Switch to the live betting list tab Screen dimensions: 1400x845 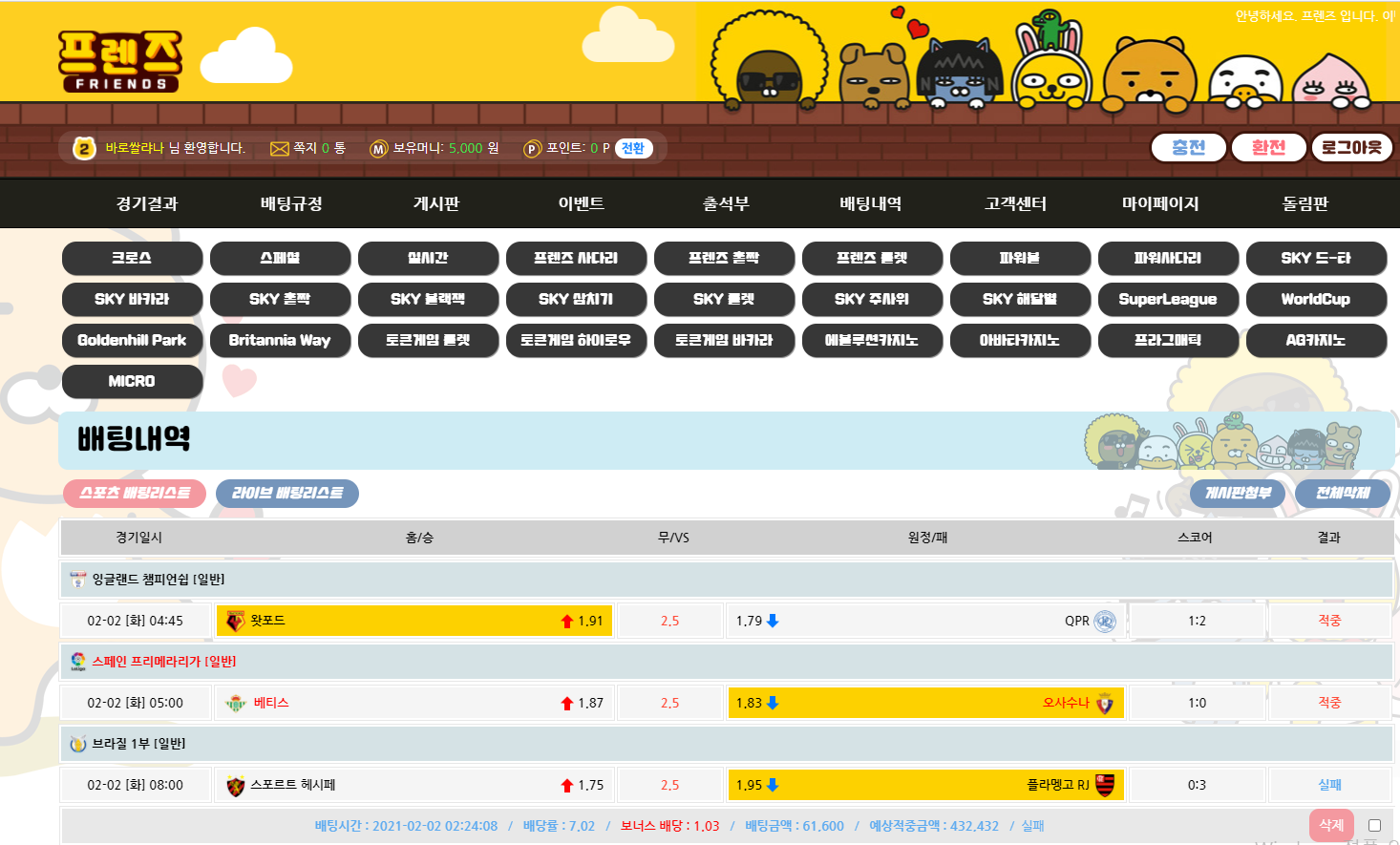coord(287,494)
